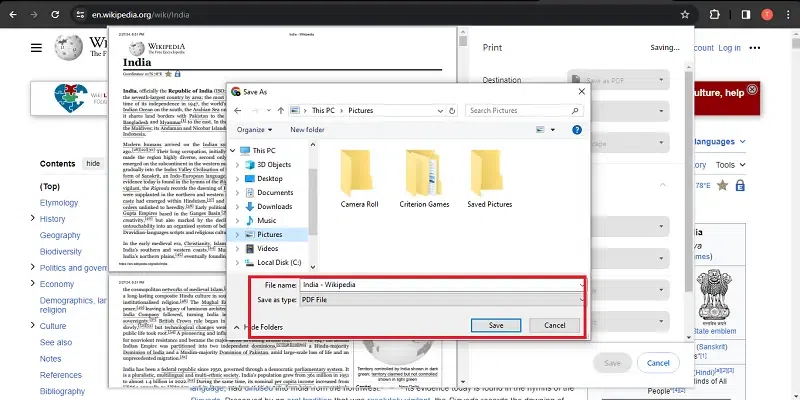Open the Save as type dropdown
Viewport: 800px width, 400px height.
(442, 300)
